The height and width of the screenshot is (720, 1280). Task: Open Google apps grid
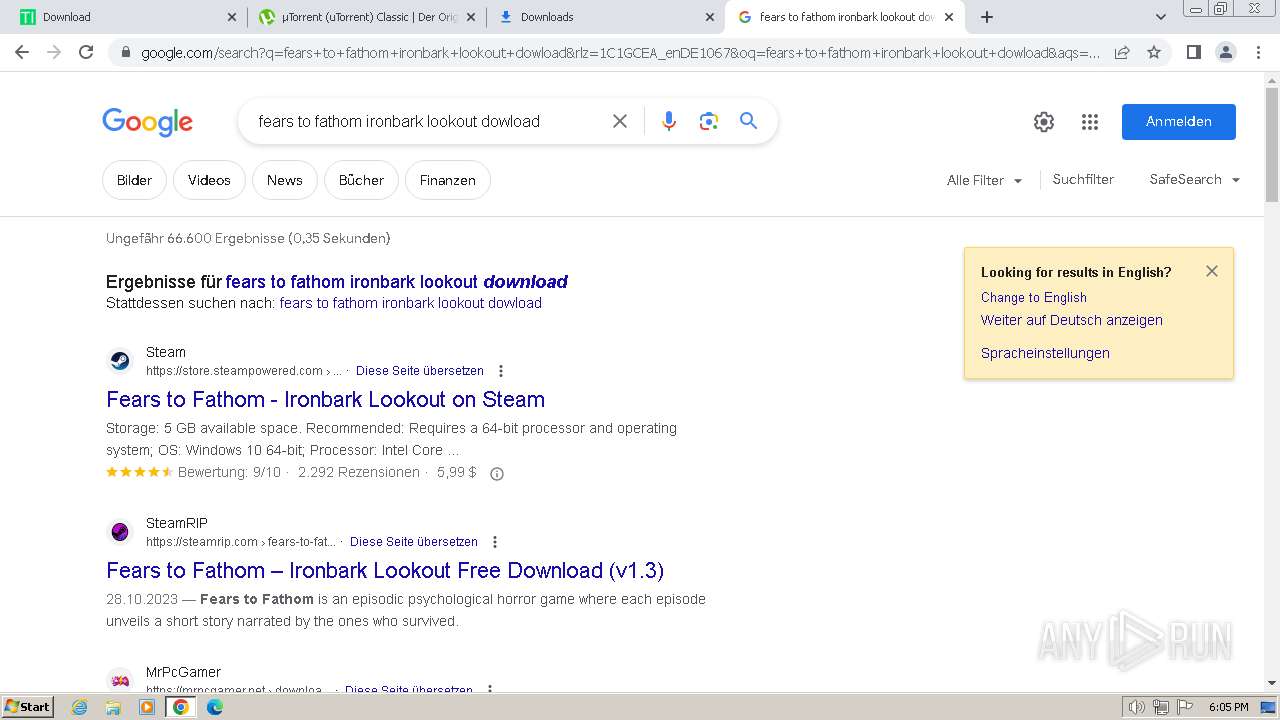(x=1090, y=122)
